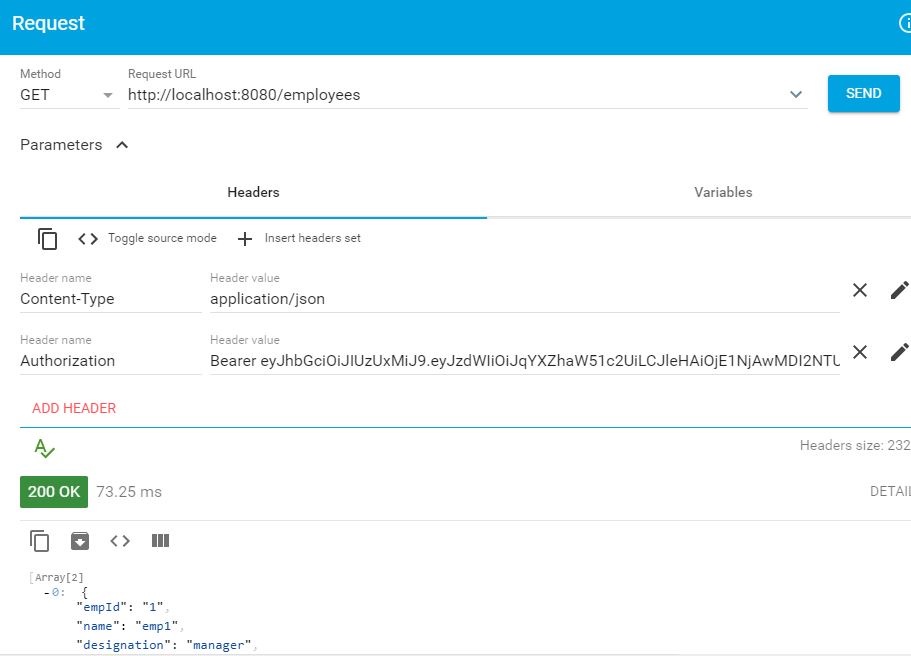Viewport: 911px width, 656px height.
Task: Collapse the Parameters section
Action: tap(74, 145)
